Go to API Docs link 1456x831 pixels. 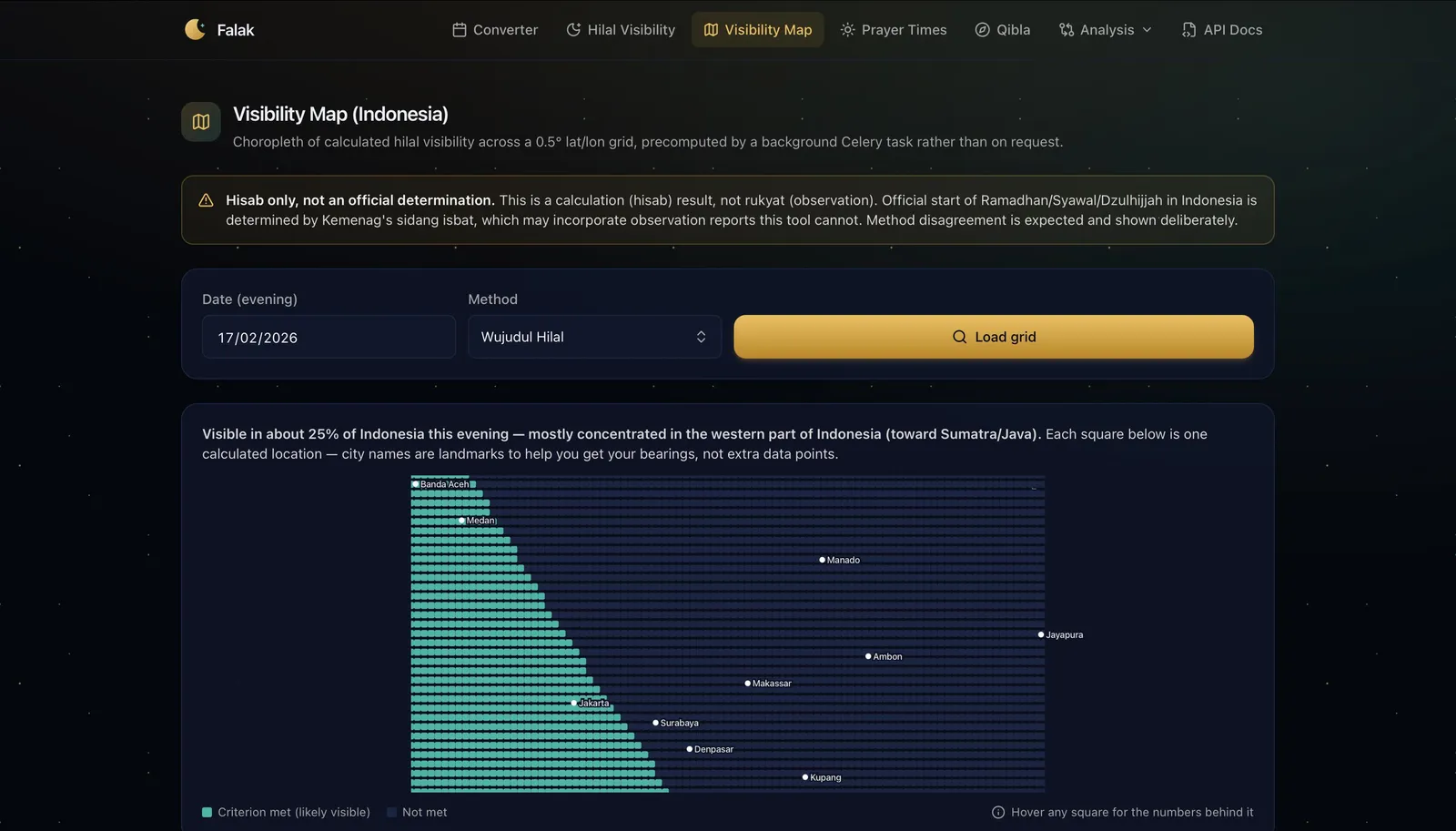1222,30
